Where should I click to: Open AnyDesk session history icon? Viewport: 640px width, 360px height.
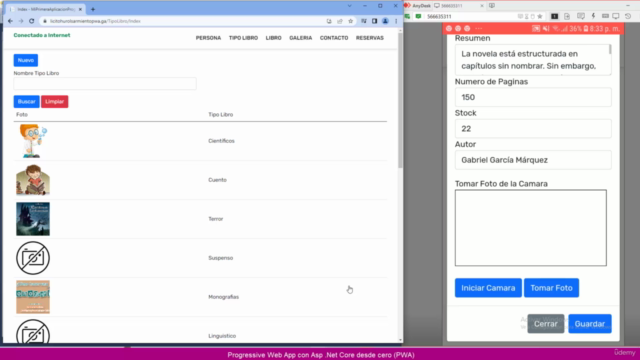pos(628,16)
